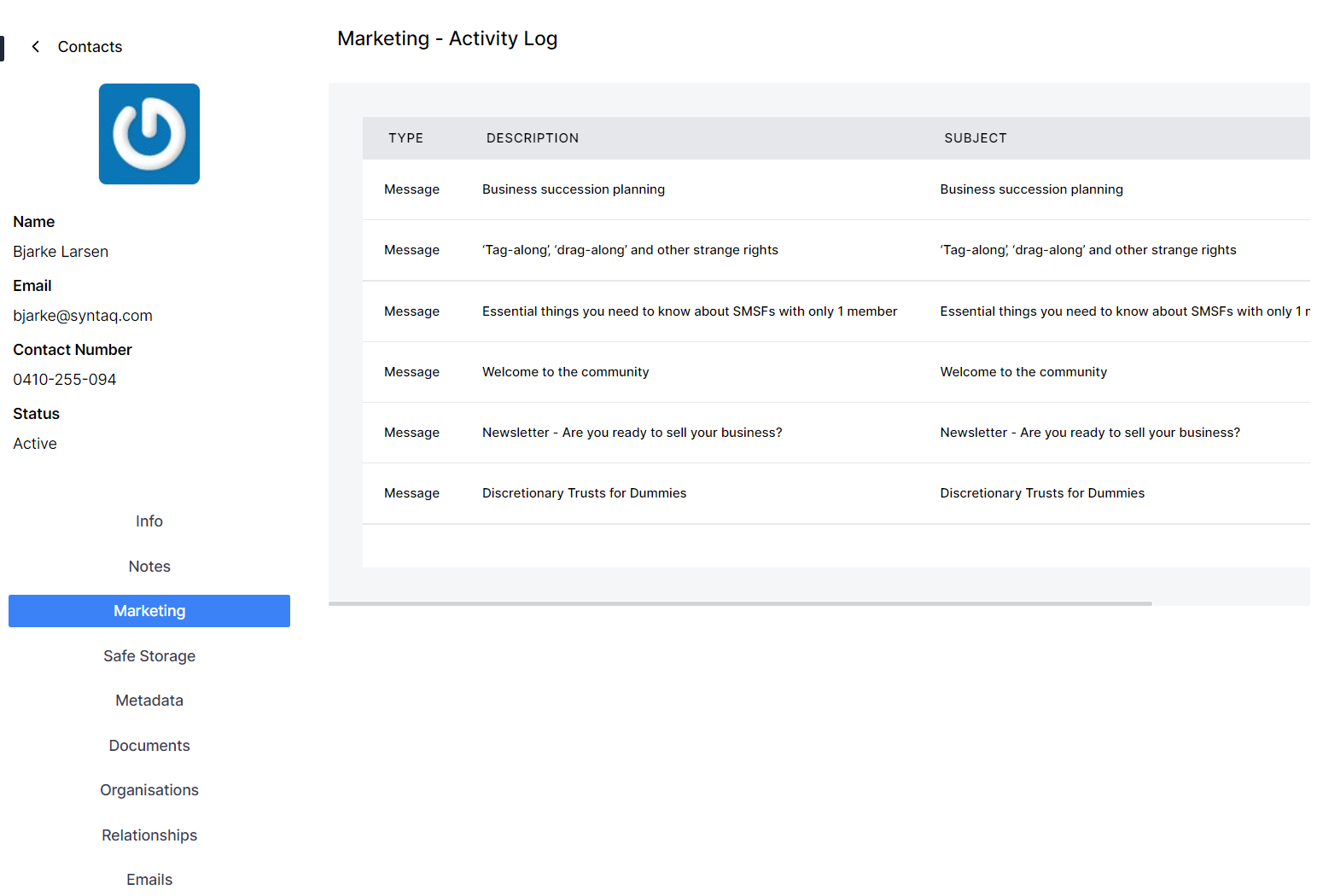Open the Welcome to the community message

pyautogui.click(x=565, y=372)
